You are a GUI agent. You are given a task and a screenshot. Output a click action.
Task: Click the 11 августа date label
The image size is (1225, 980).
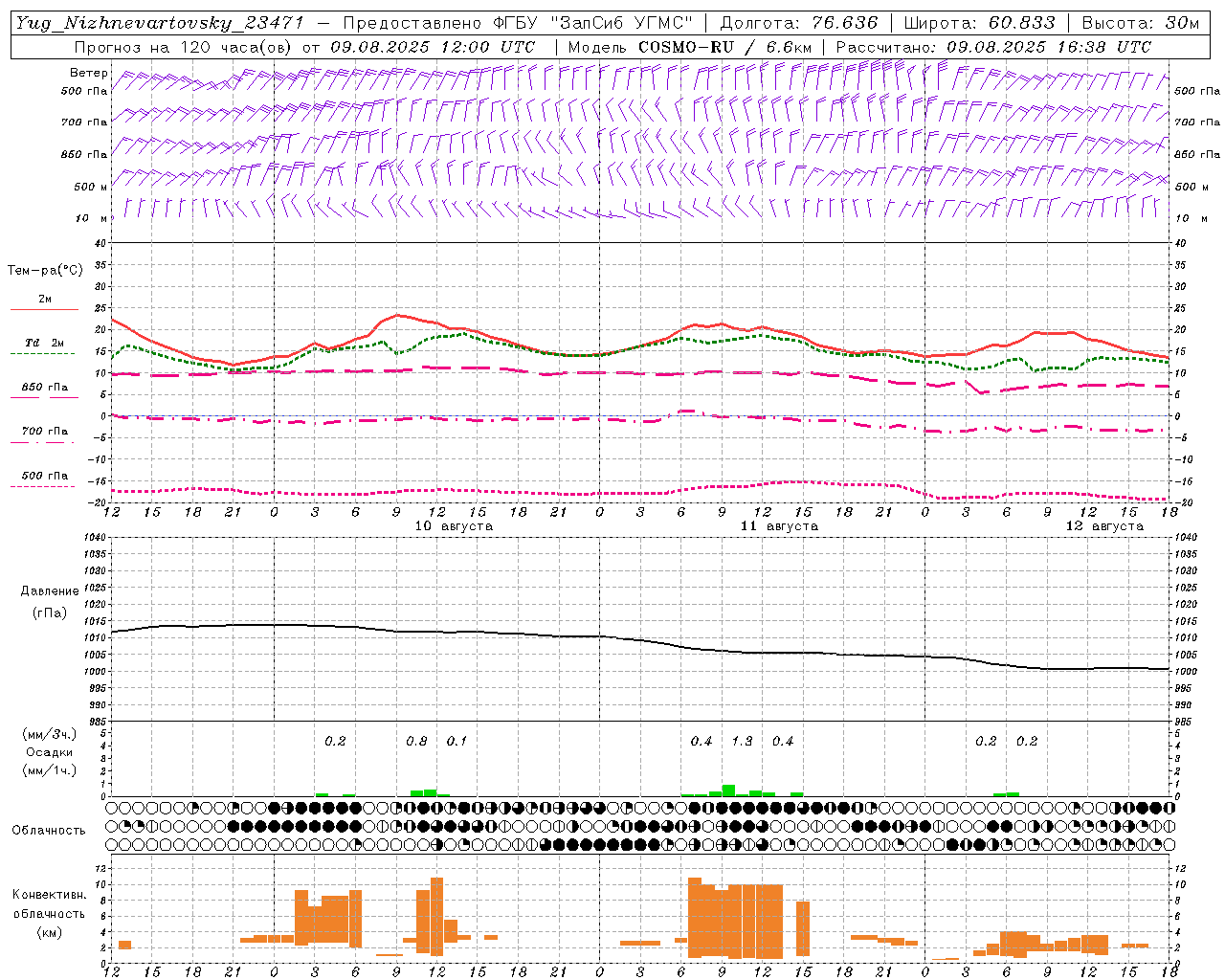point(779,526)
